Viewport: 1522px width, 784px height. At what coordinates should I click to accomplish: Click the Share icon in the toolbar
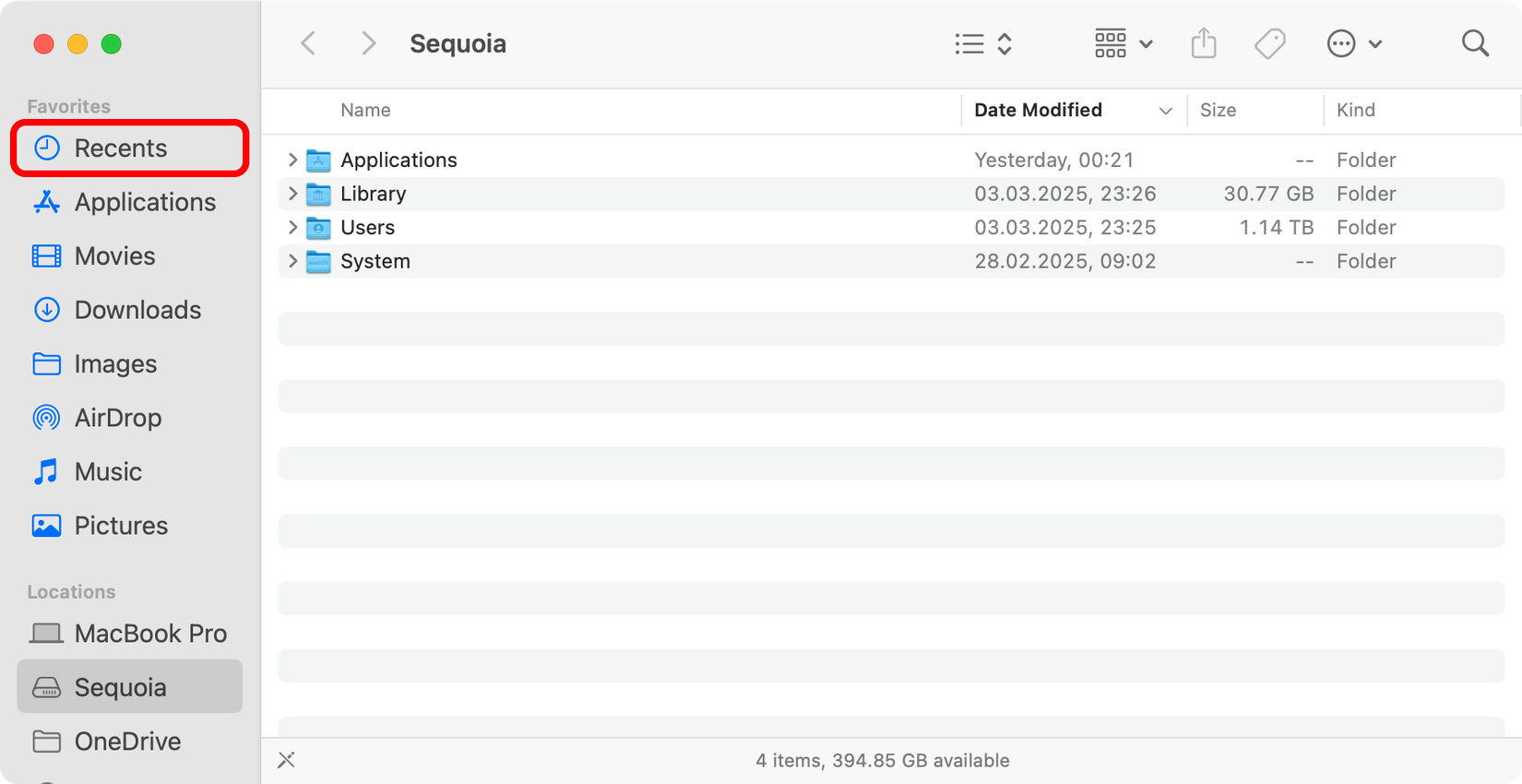1204,42
